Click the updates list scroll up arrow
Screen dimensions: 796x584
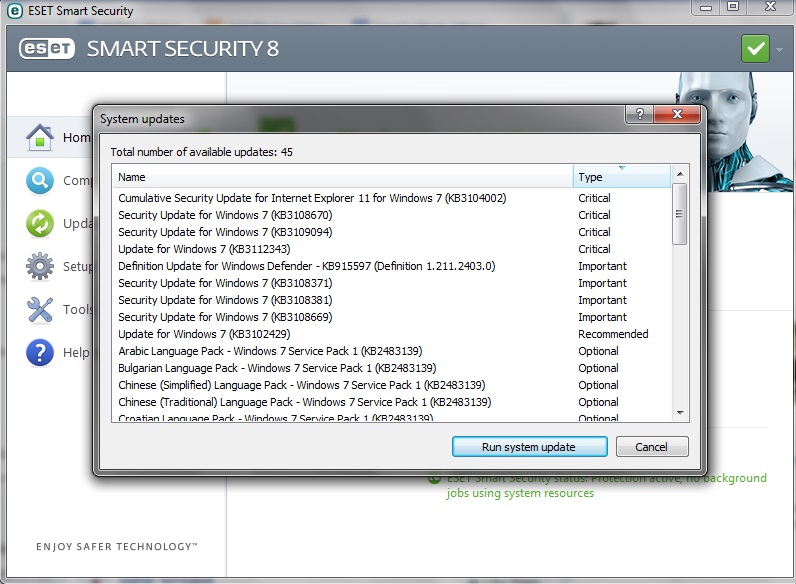[680, 174]
